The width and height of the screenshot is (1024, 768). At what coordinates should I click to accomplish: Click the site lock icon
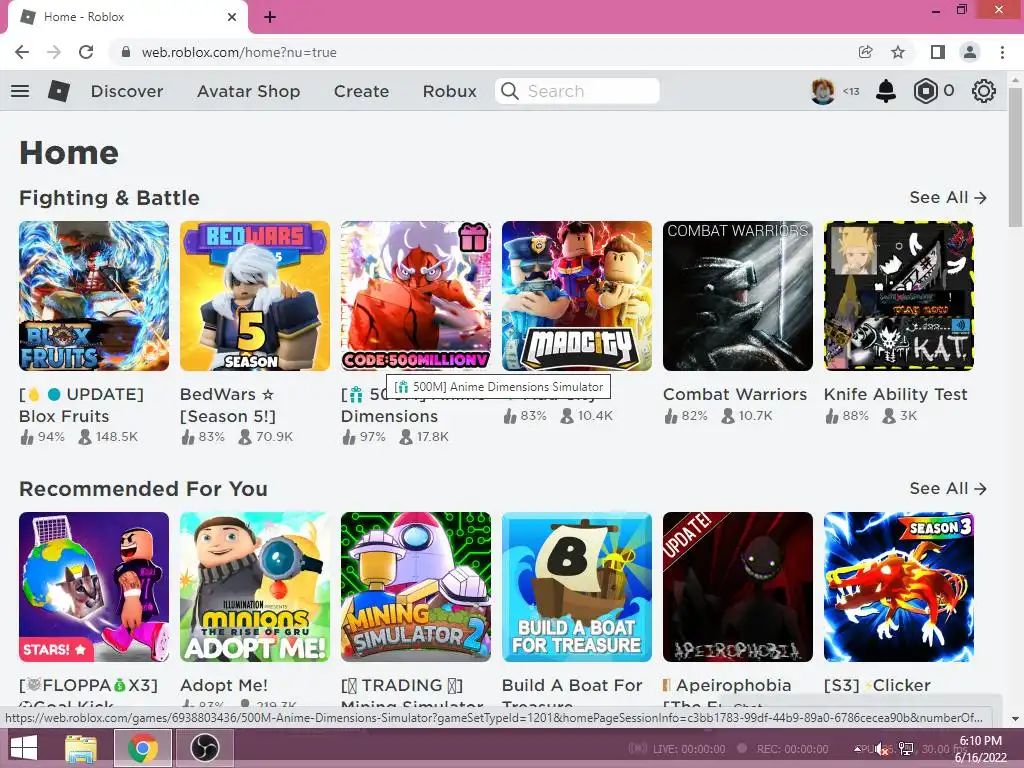point(126,52)
